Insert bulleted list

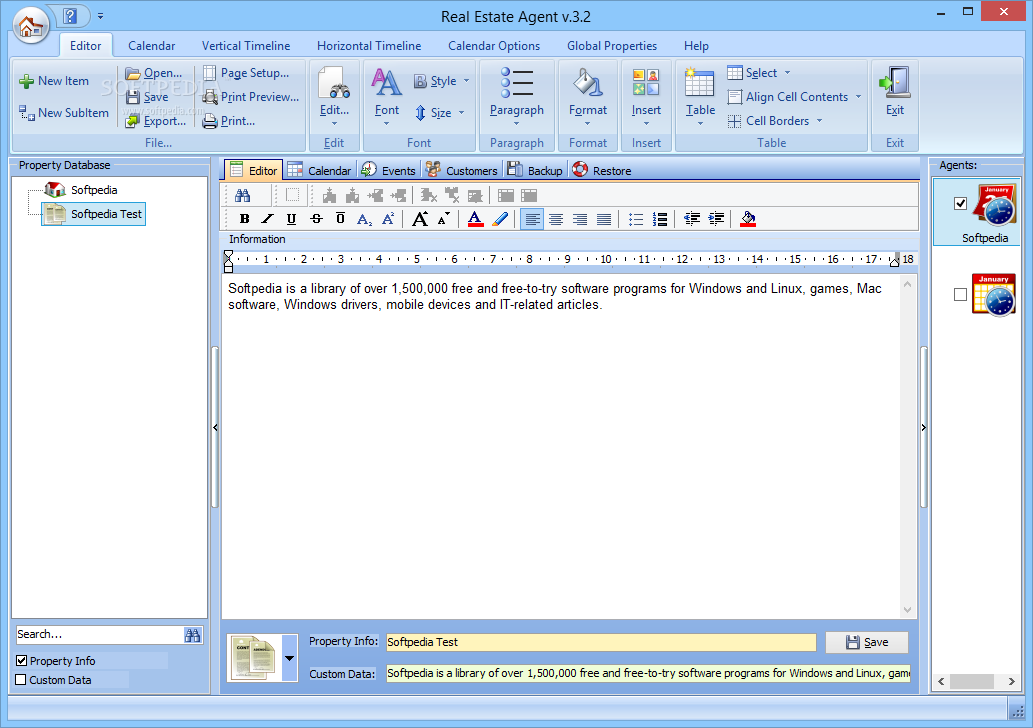(x=636, y=219)
